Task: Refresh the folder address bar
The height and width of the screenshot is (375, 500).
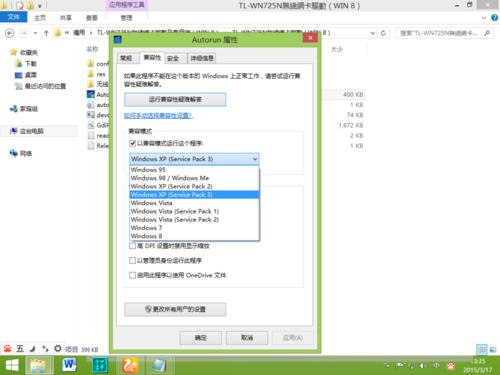Action: click(x=383, y=33)
